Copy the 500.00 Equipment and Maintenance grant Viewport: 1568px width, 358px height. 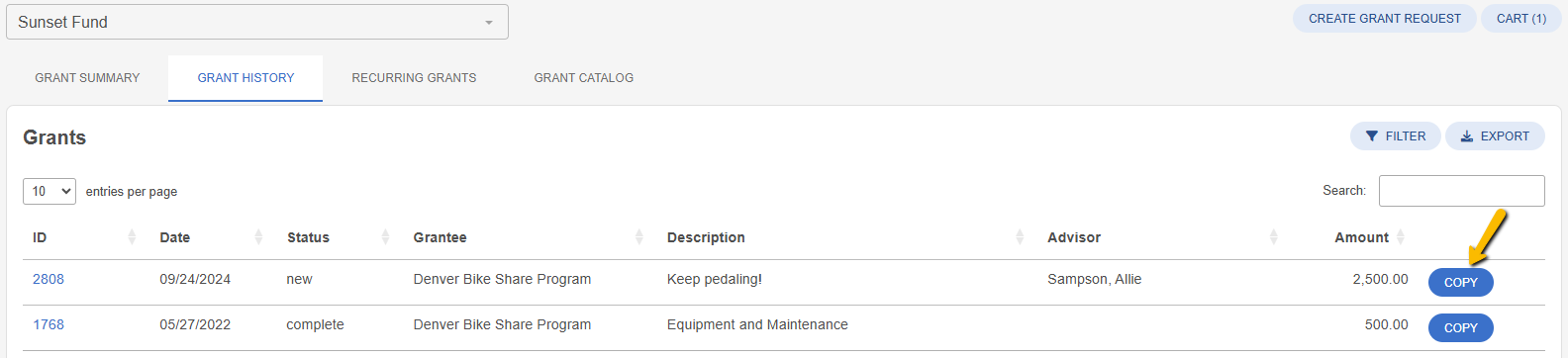click(x=1460, y=327)
